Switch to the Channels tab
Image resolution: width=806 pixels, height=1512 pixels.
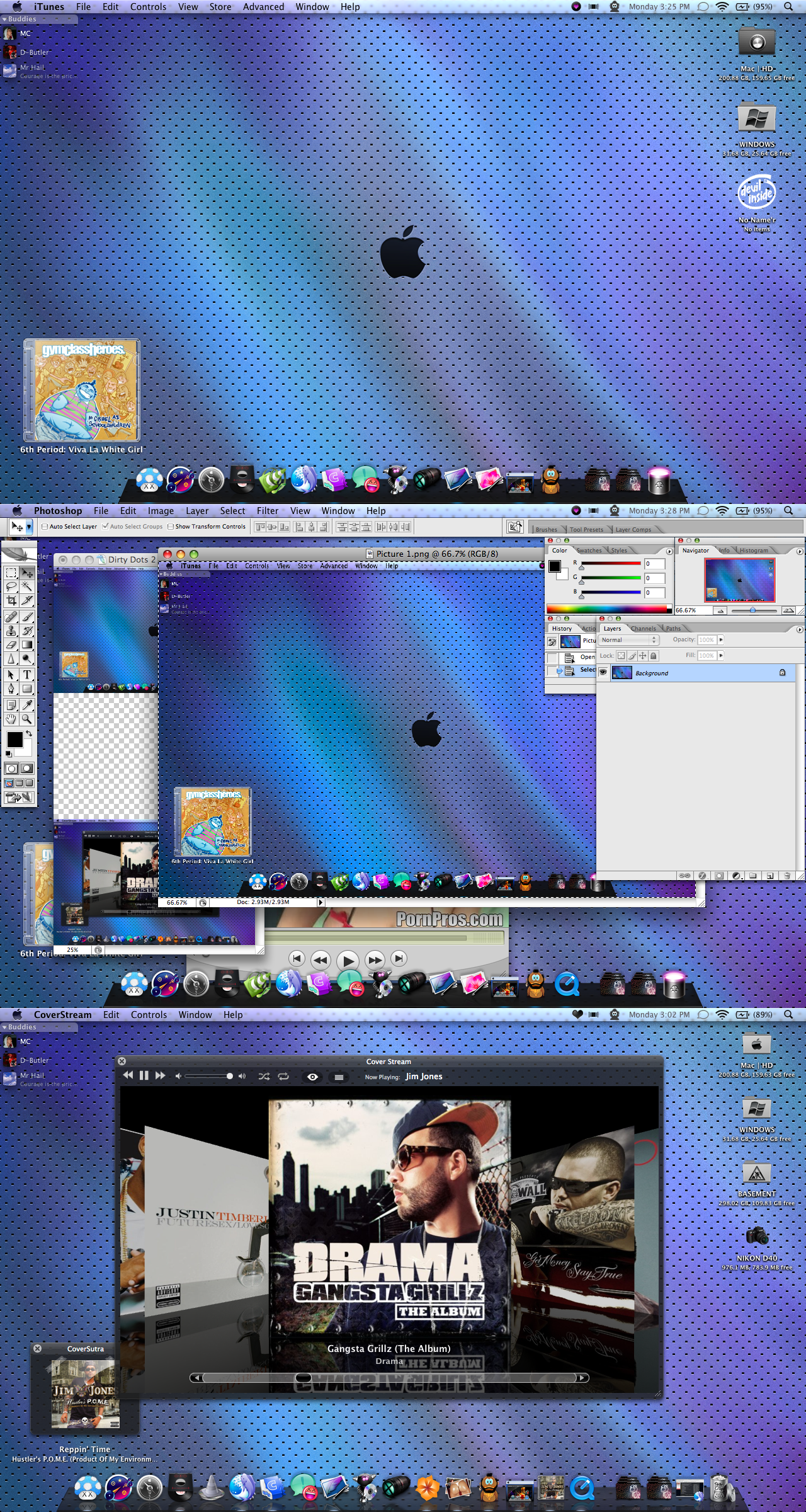[x=643, y=629]
